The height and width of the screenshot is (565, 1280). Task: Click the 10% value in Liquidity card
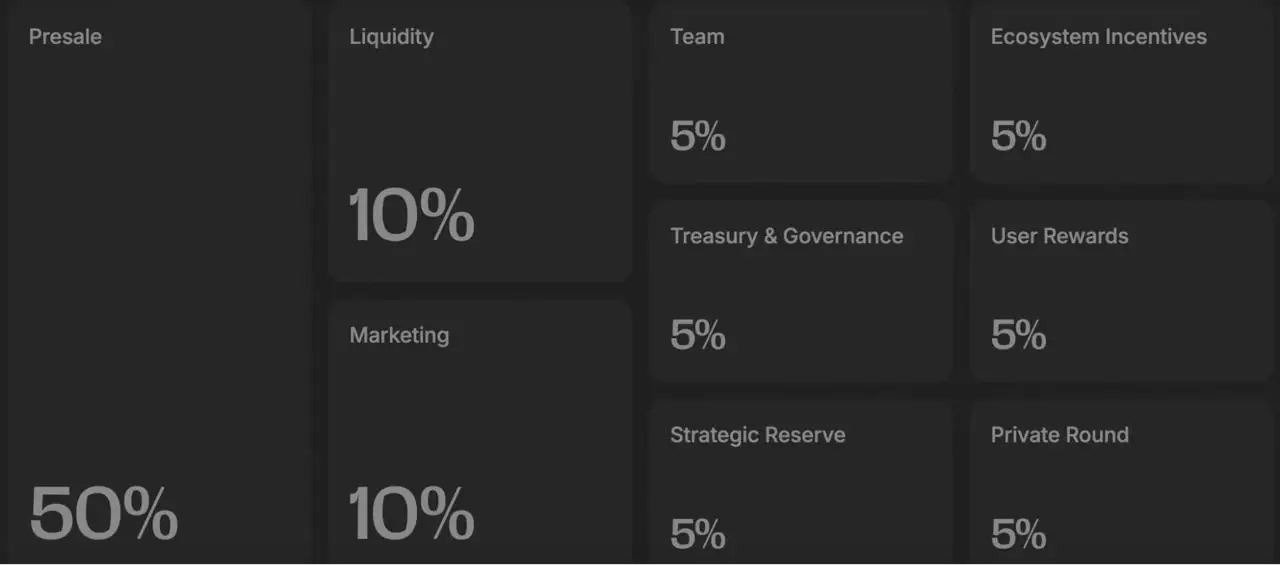tap(411, 215)
